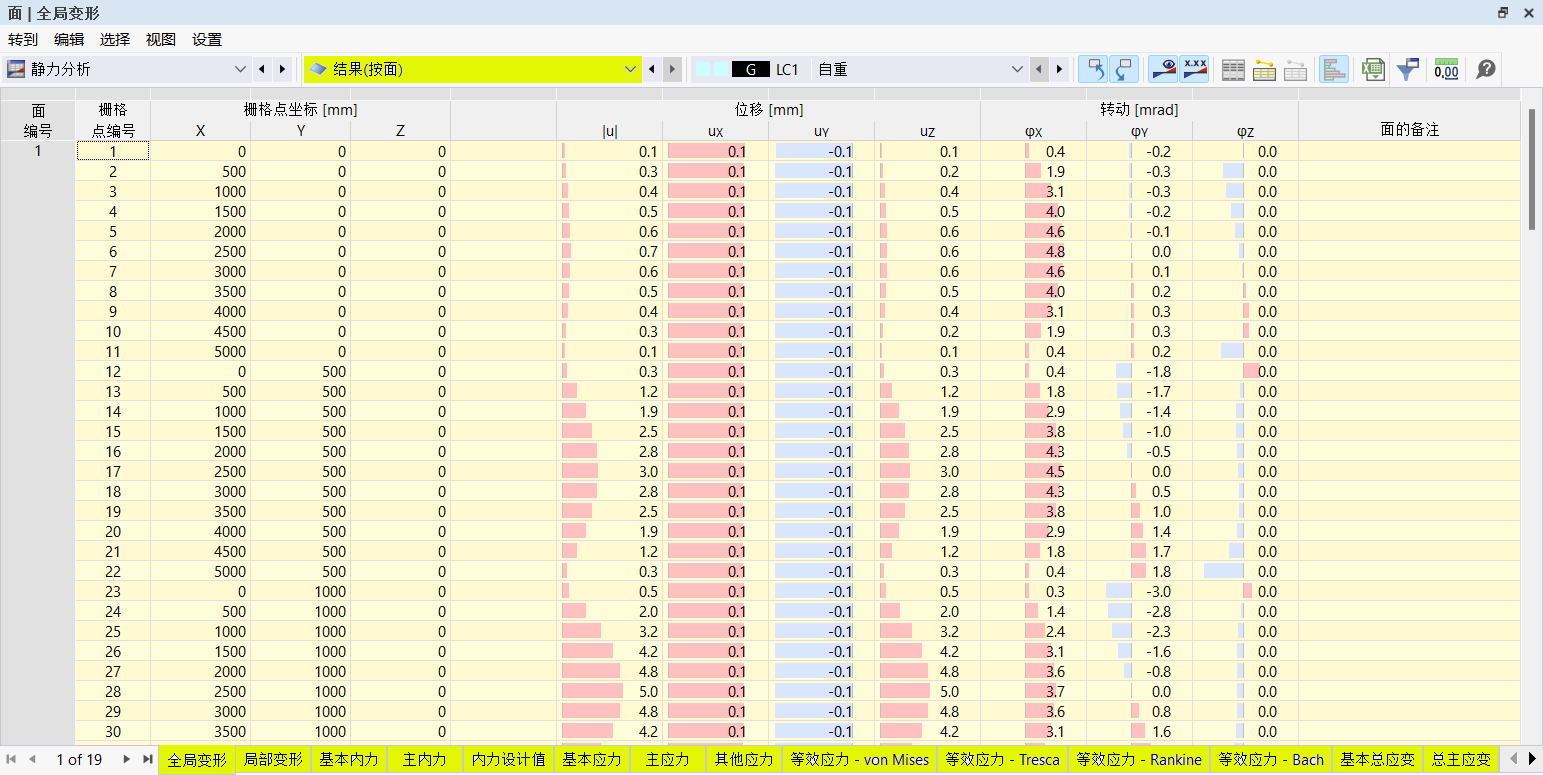Image resolution: width=1543 pixels, height=775 pixels.
Task: Open the LC1 自重 load case dropdown
Action: (1017, 69)
